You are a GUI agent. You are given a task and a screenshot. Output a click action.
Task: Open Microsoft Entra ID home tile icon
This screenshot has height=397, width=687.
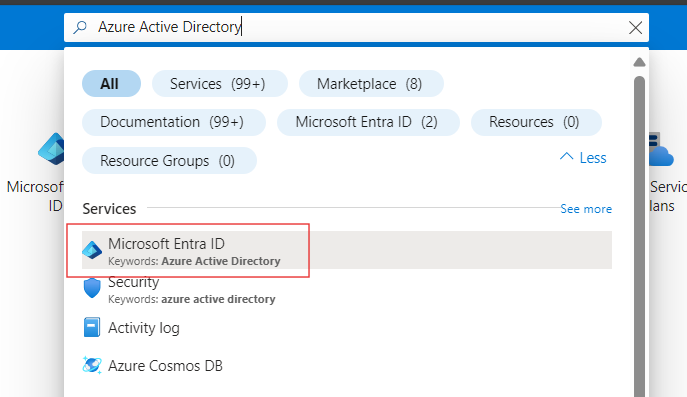pos(51,149)
